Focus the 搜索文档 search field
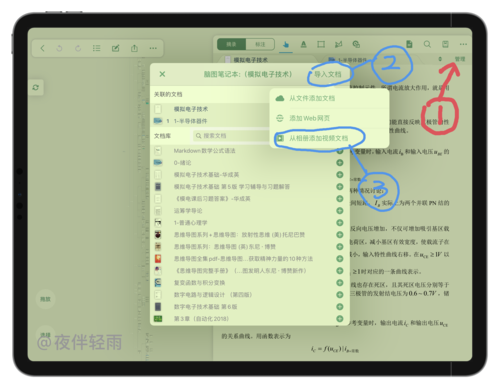500x389 pixels. 231,136
